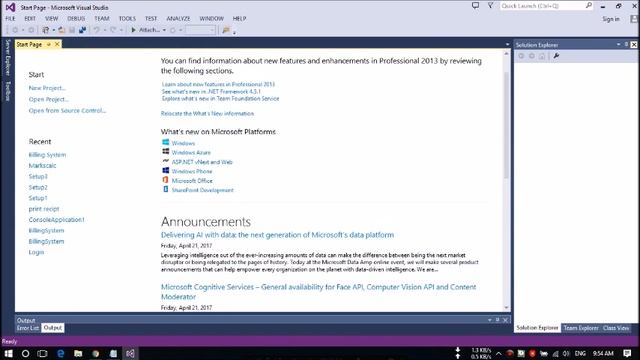Open Output panel window position dropdown

coord(489,320)
